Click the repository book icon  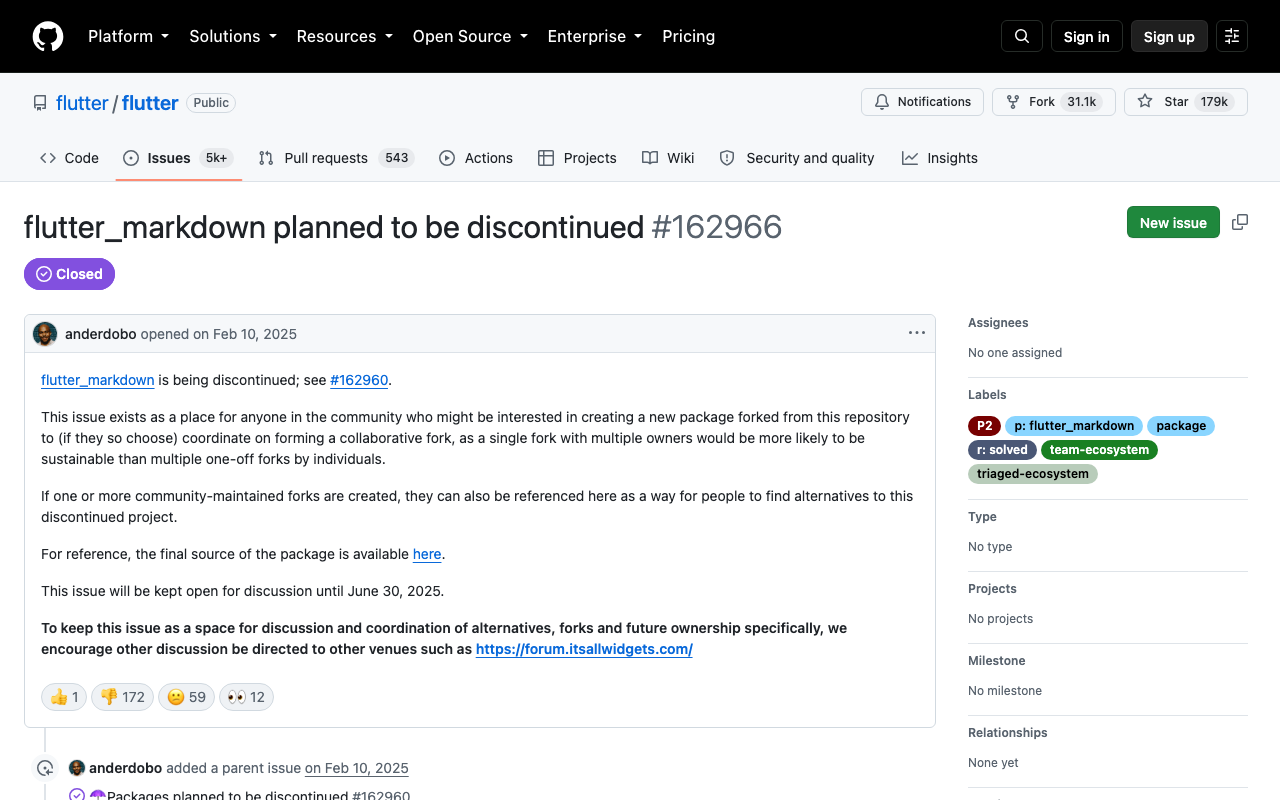[40, 103]
